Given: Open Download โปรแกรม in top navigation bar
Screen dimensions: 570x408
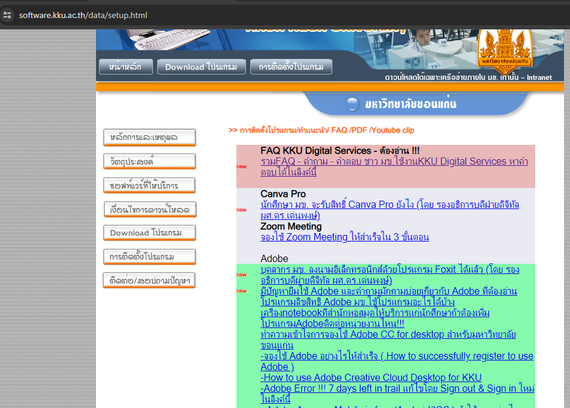Looking at the screenshot, I should pos(201,67).
